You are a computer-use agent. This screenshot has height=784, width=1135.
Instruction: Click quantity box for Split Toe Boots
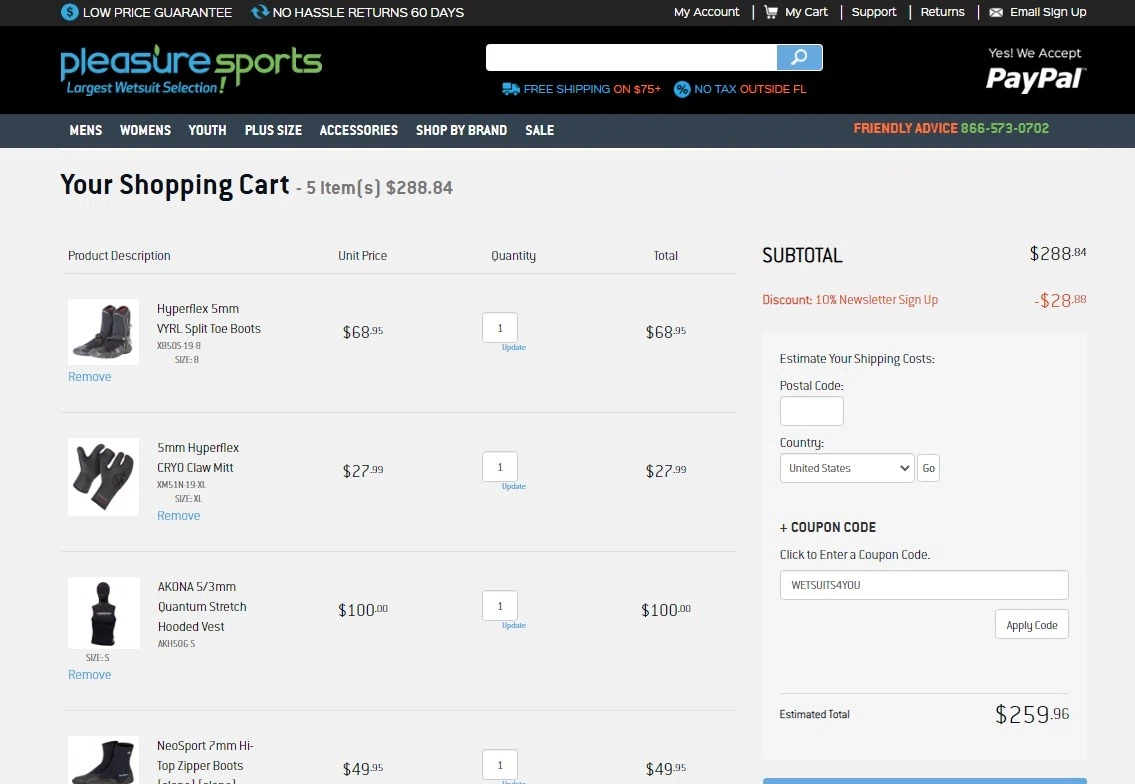(500, 328)
